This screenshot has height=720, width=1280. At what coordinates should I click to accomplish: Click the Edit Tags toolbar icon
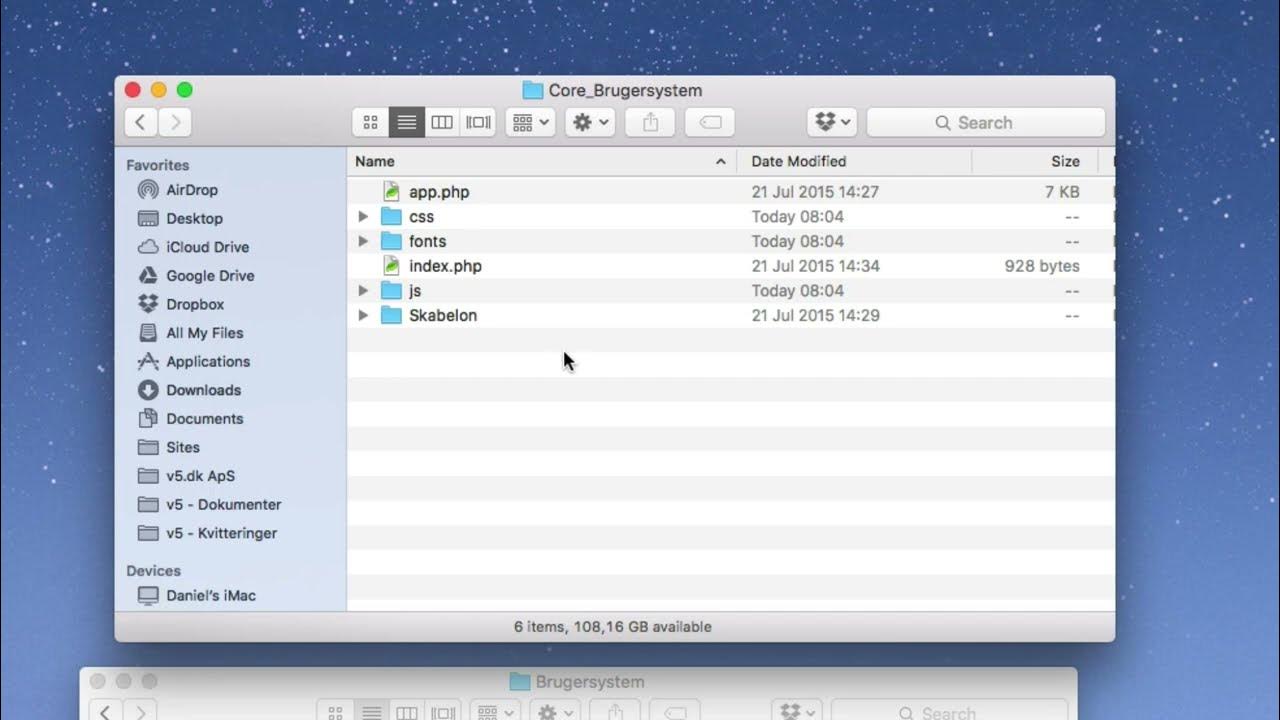point(709,122)
